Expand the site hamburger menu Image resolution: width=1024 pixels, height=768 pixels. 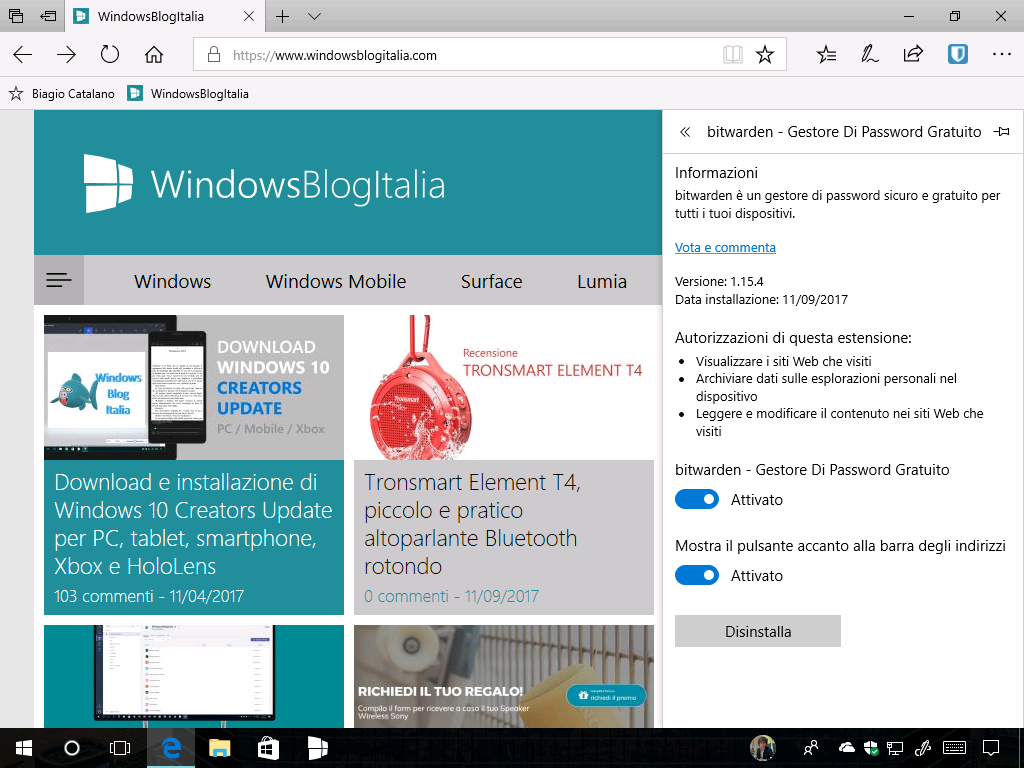point(59,281)
